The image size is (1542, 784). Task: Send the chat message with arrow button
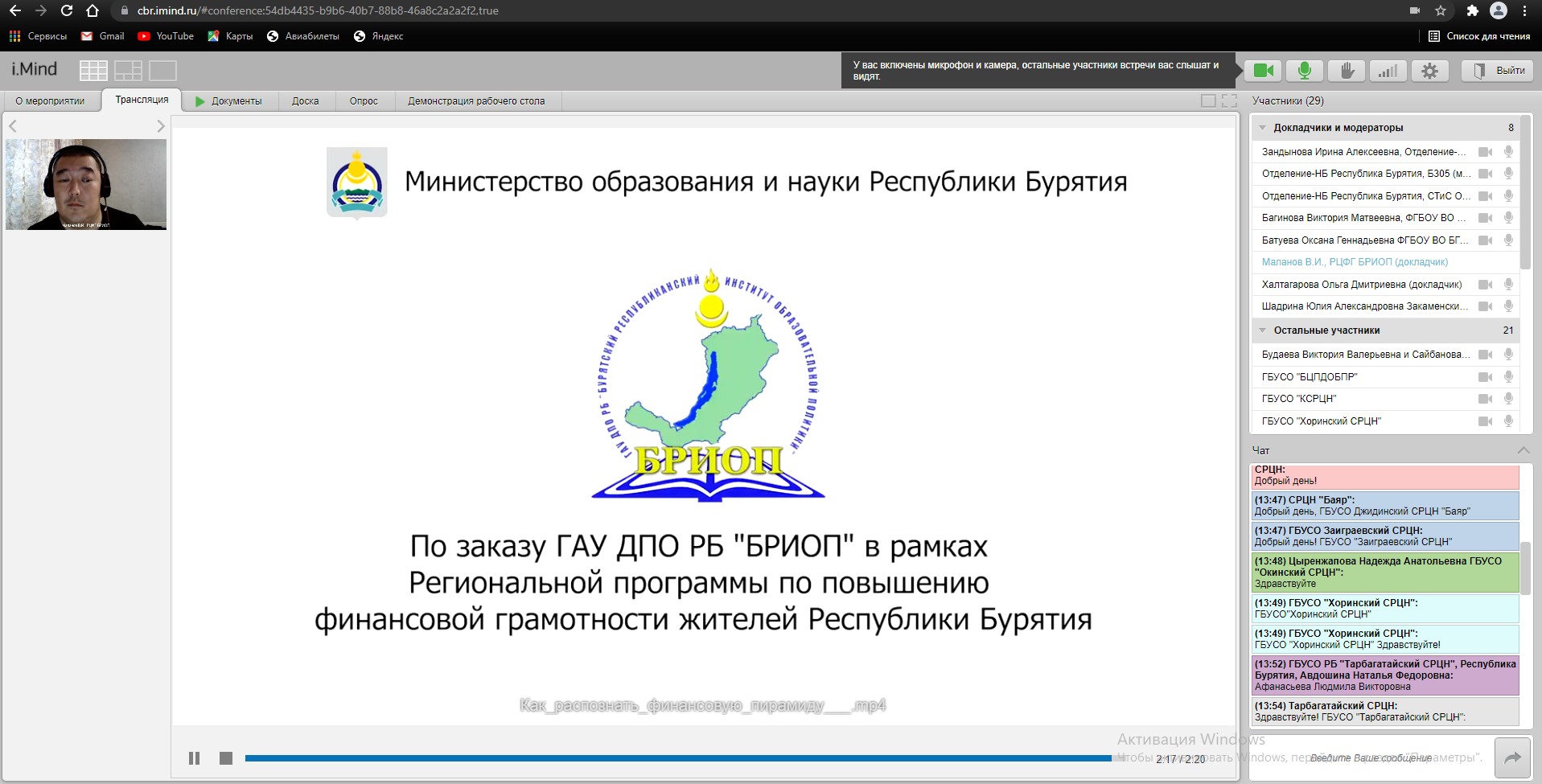point(1512,757)
